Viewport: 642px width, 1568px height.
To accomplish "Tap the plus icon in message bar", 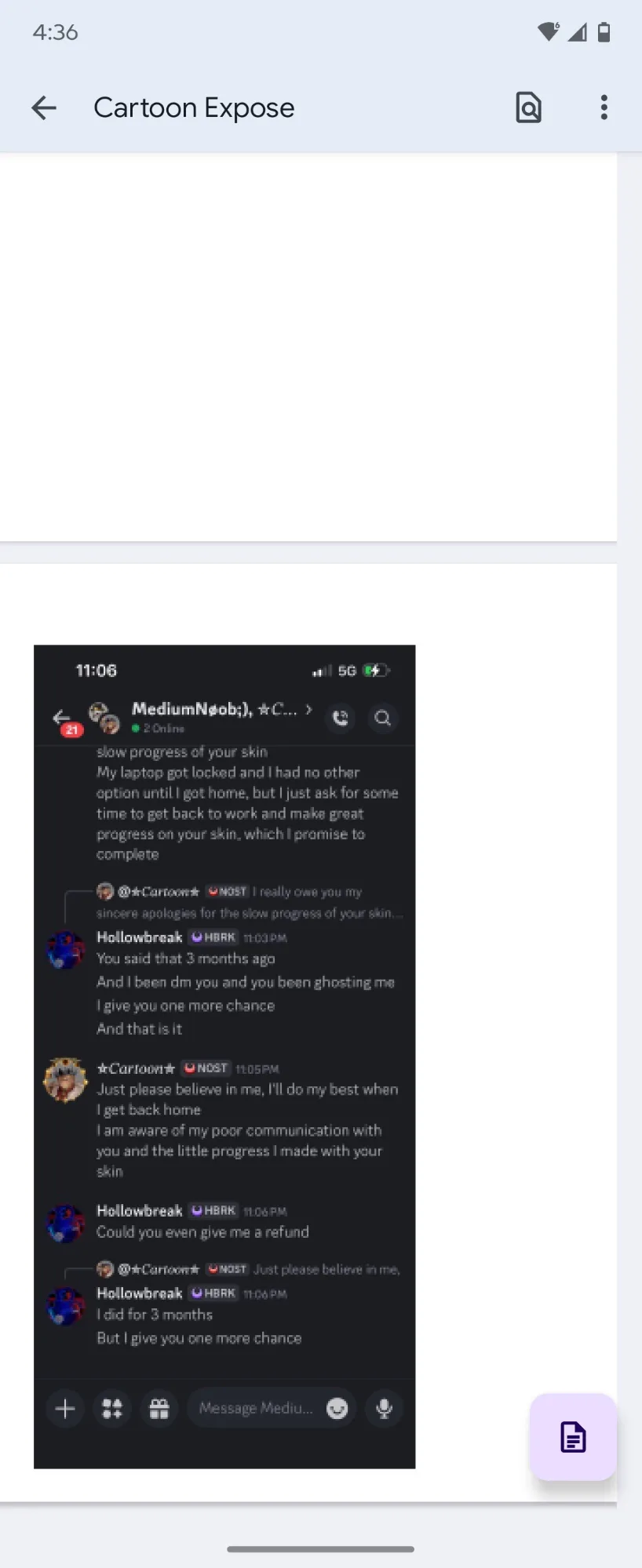I will click(65, 1409).
